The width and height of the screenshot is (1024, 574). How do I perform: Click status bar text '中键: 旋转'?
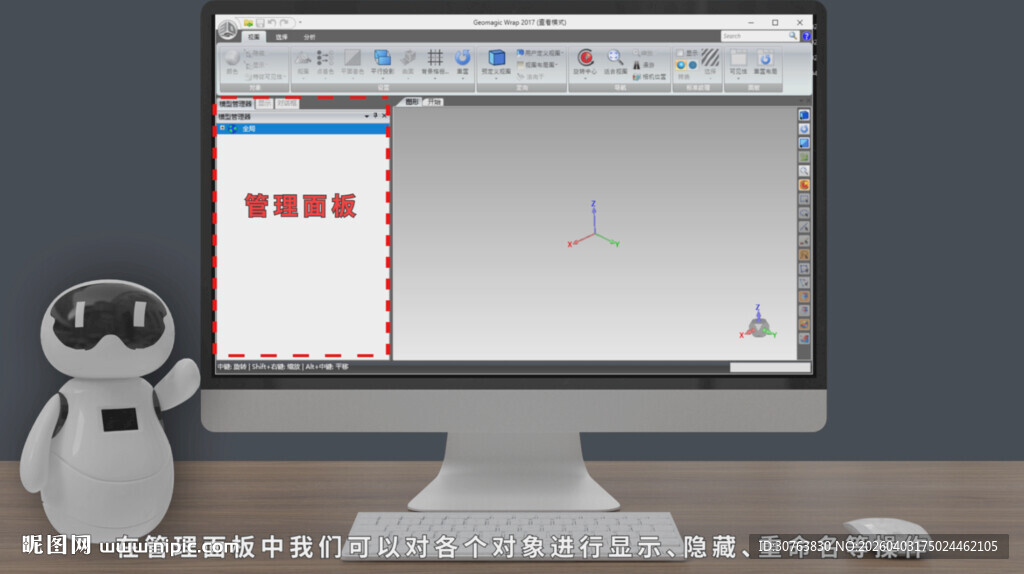pos(232,367)
